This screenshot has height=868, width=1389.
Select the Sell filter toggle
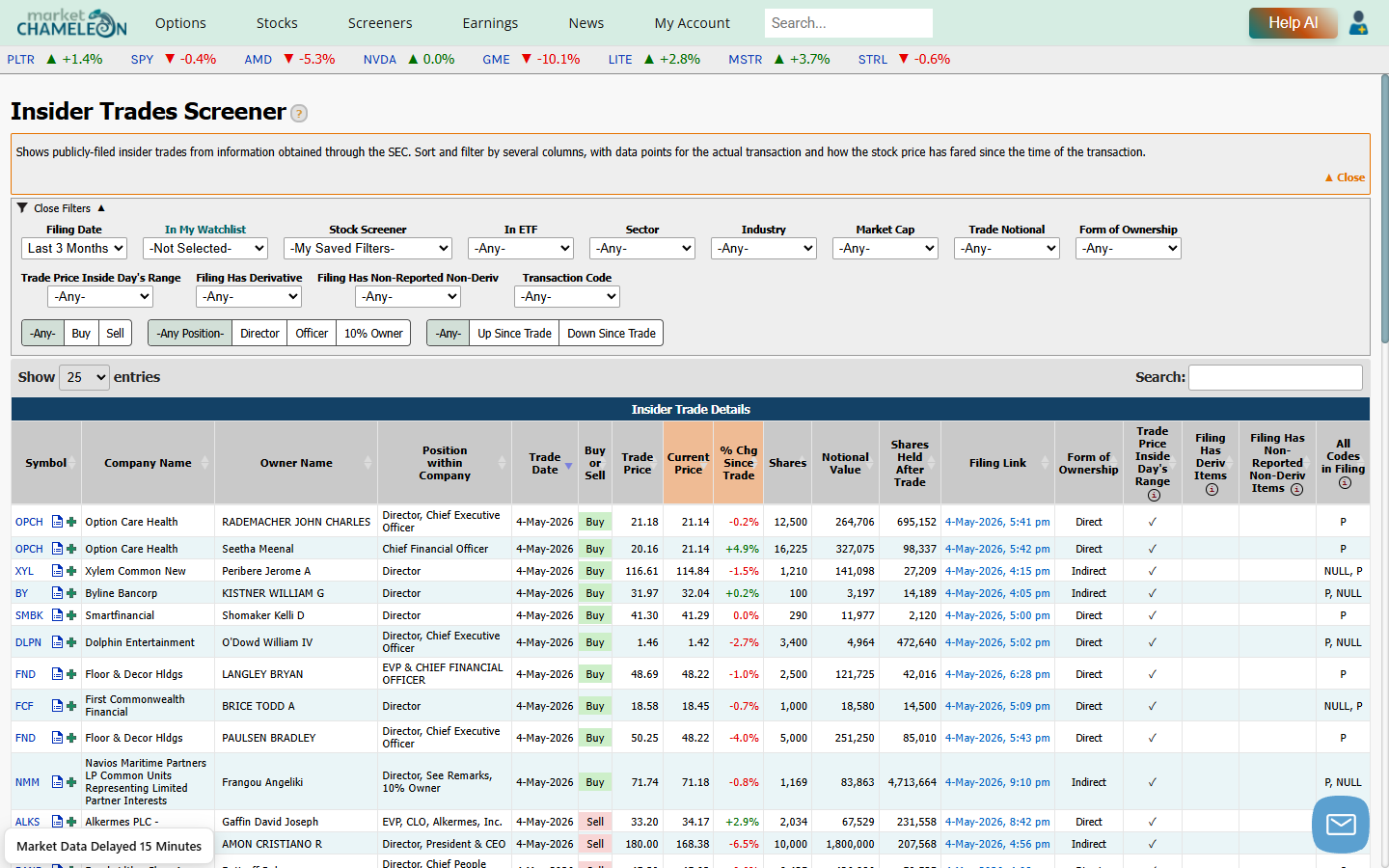click(115, 334)
